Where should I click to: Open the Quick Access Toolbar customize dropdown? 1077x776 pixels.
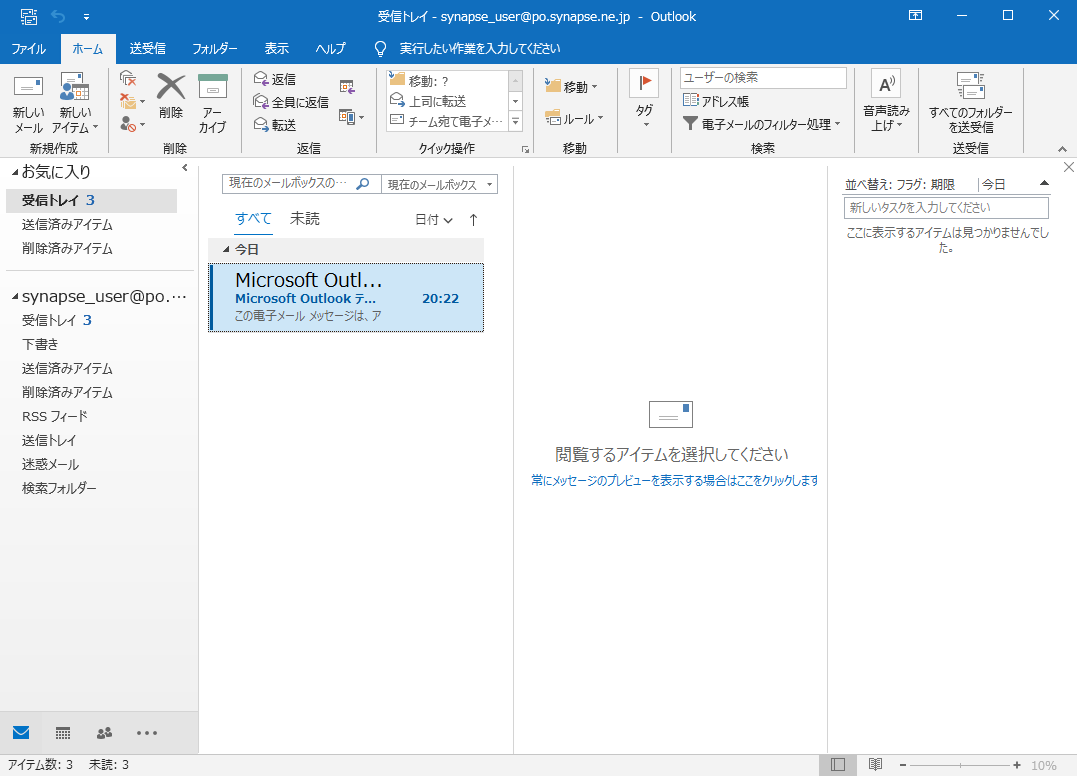[x=86, y=16]
